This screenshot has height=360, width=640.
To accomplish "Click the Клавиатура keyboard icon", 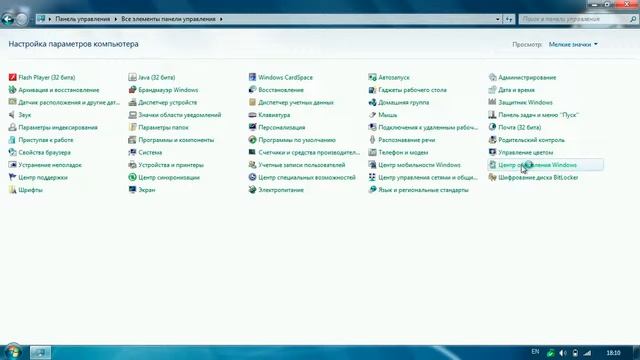I will [252, 115].
